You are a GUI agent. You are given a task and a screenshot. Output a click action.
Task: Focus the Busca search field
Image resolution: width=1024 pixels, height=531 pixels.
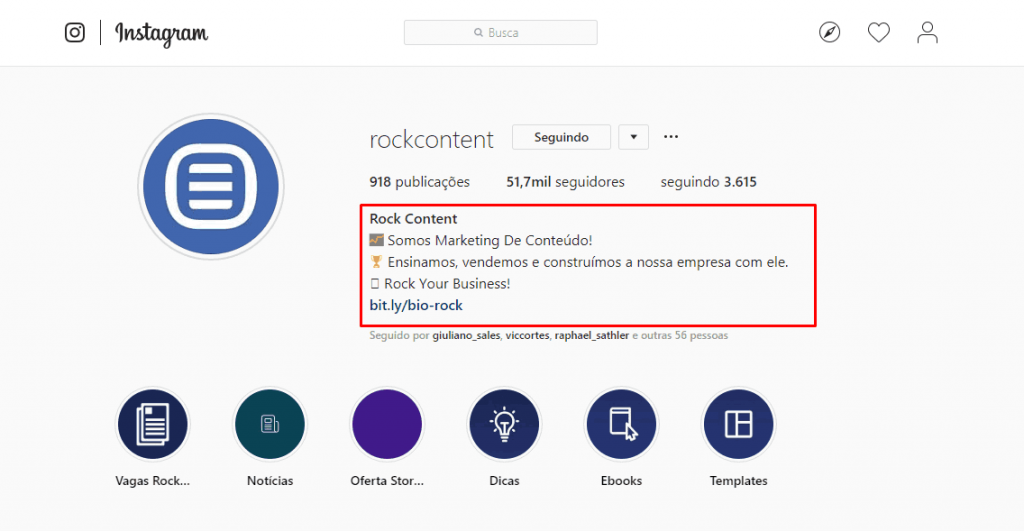500,33
